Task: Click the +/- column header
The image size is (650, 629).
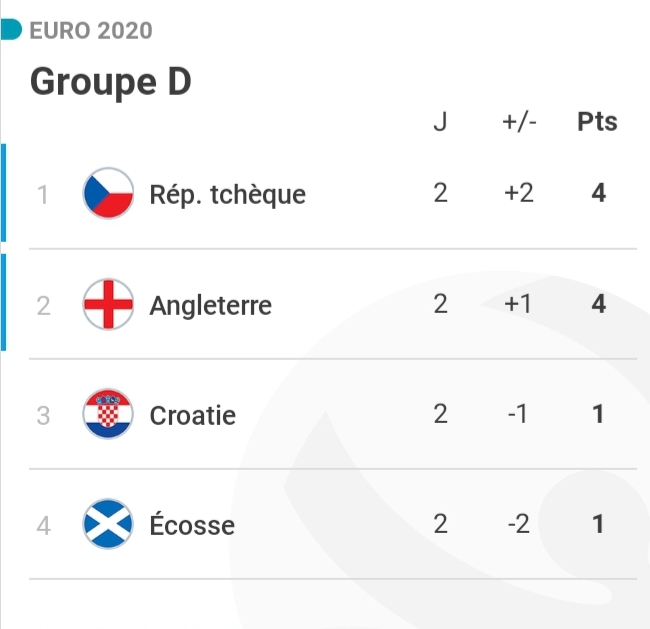Action: pos(519,123)
